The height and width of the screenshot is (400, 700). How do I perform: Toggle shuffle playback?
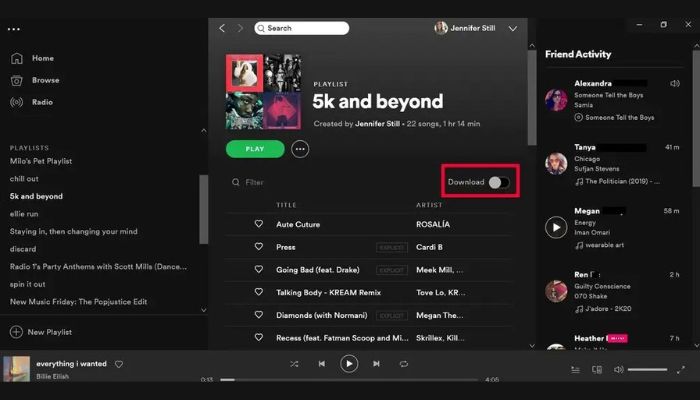point(294,364)
